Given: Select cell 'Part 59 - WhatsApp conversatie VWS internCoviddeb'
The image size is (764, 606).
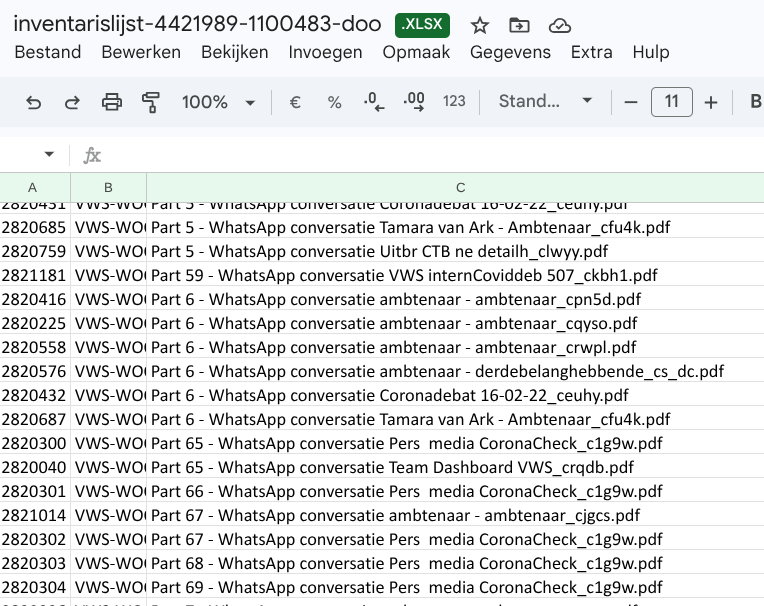Looking at the screenshot, I should click(455, 275).
